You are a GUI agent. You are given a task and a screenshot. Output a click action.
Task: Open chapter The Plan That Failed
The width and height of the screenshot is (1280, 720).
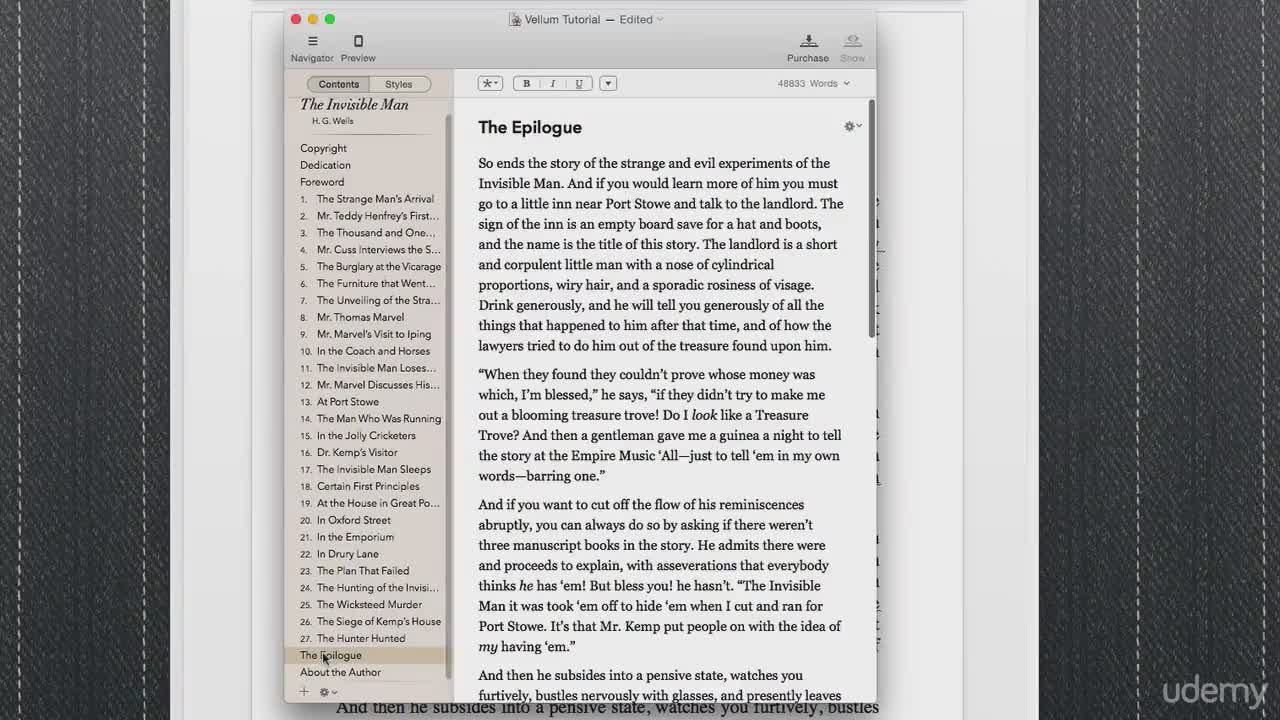363,571
